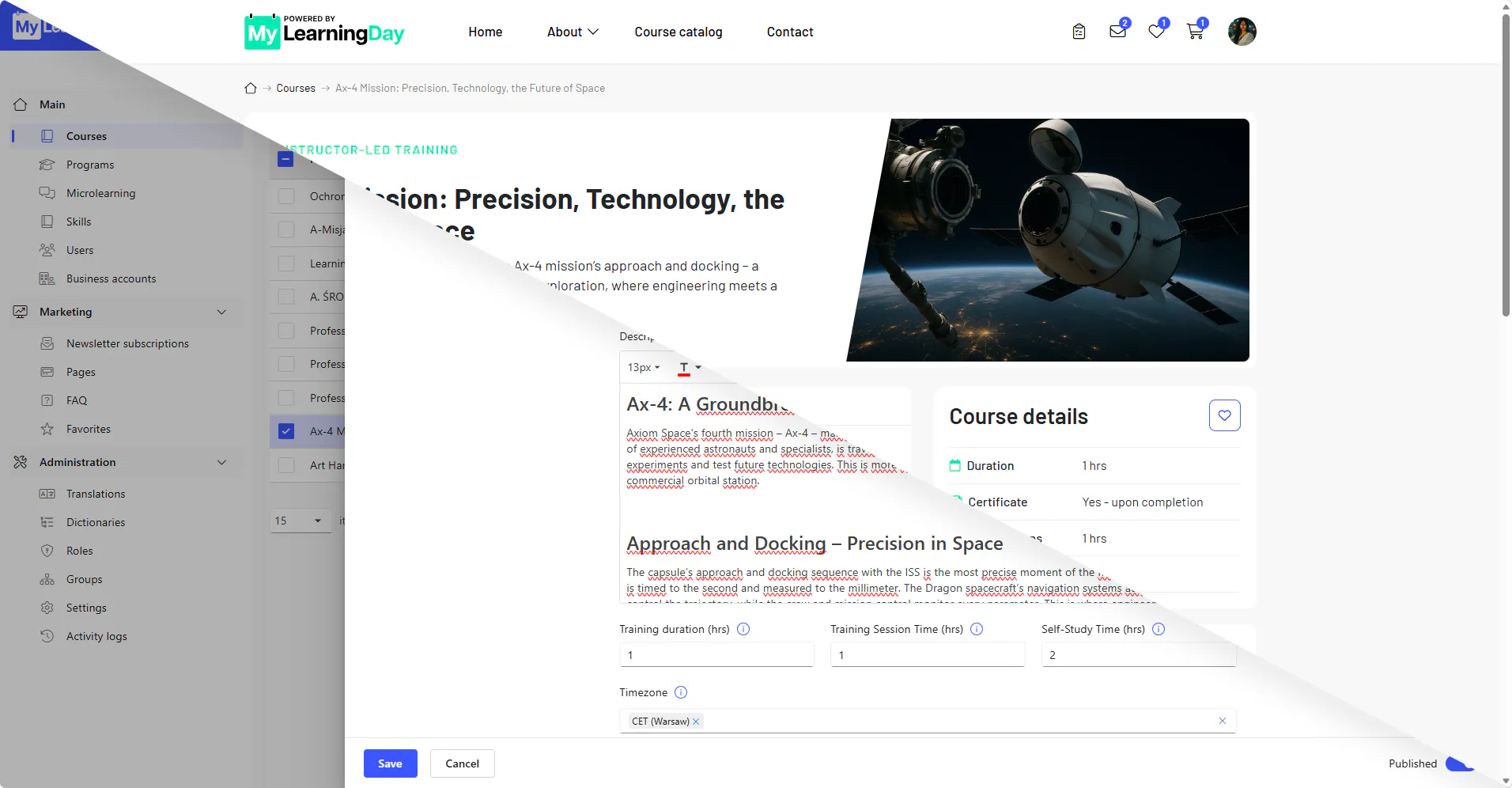This screenshot has height=788, width=1512.
Task: Click the Favorites star icon
Action: coord(47,429)
